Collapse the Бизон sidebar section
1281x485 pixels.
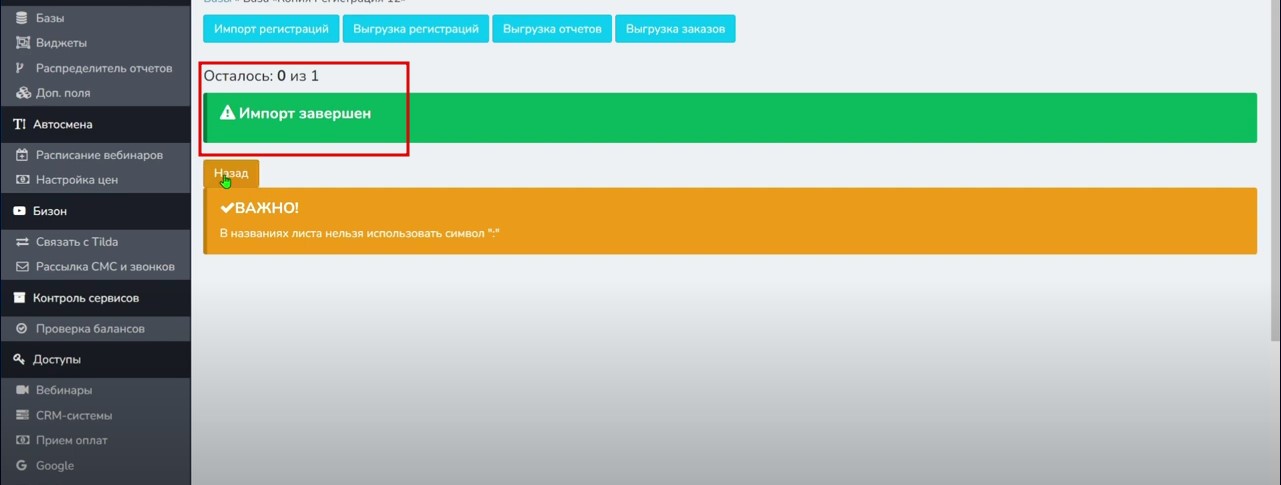[50, 211]
